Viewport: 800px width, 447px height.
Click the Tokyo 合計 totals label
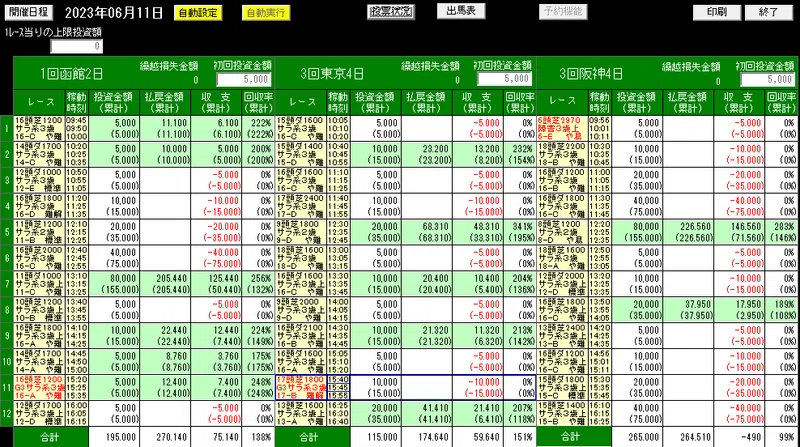(312, 437)
